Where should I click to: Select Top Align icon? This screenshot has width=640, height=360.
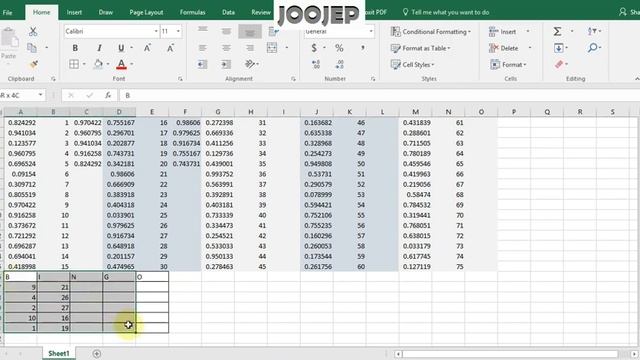203,30
